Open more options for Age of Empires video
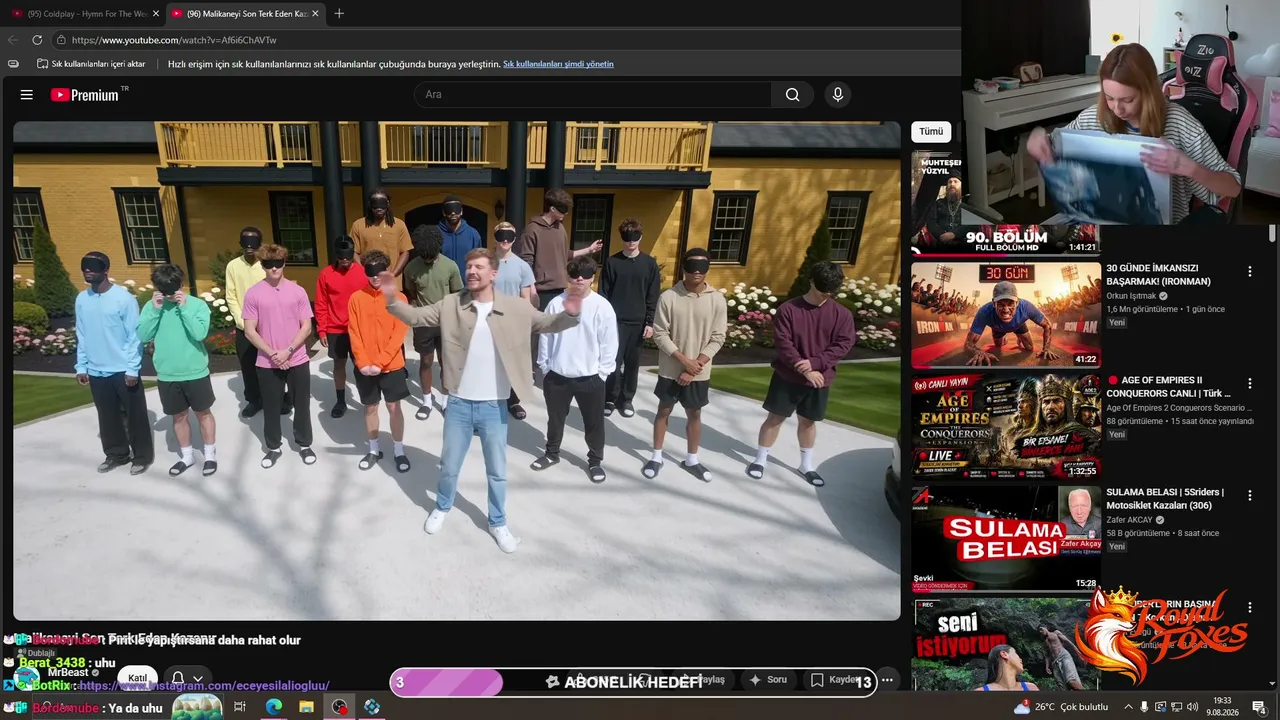1280x720 pixels. click(1249, 384)
